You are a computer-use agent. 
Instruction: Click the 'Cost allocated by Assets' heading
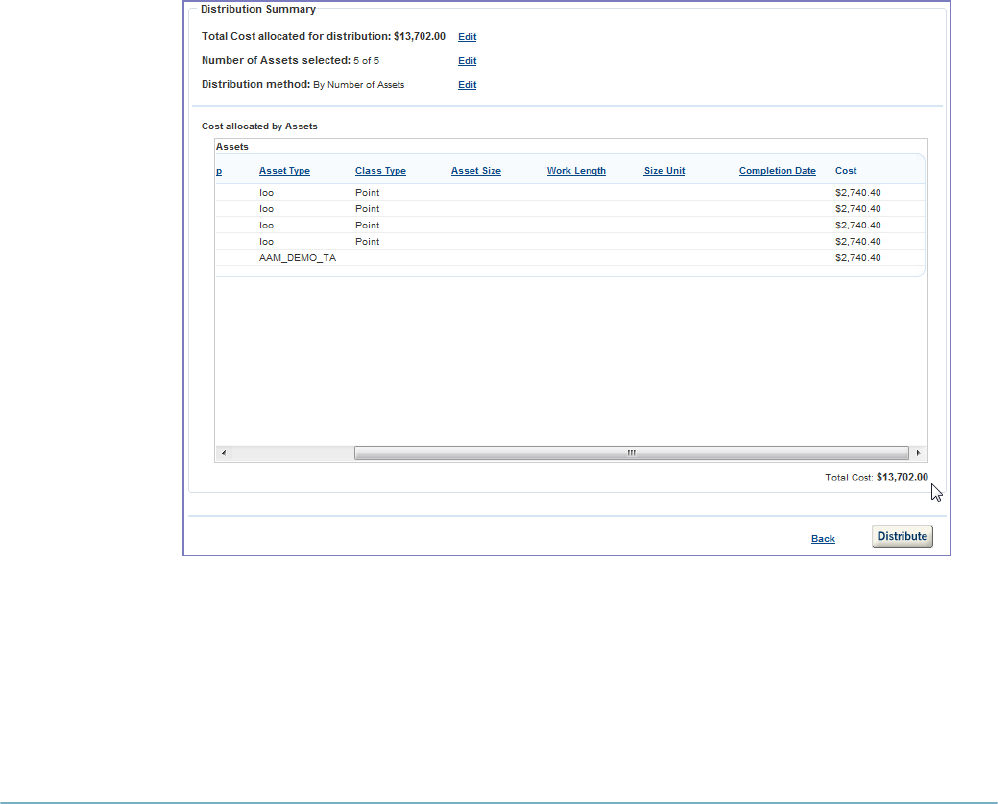pyautogui.click(x=260, y=126)
